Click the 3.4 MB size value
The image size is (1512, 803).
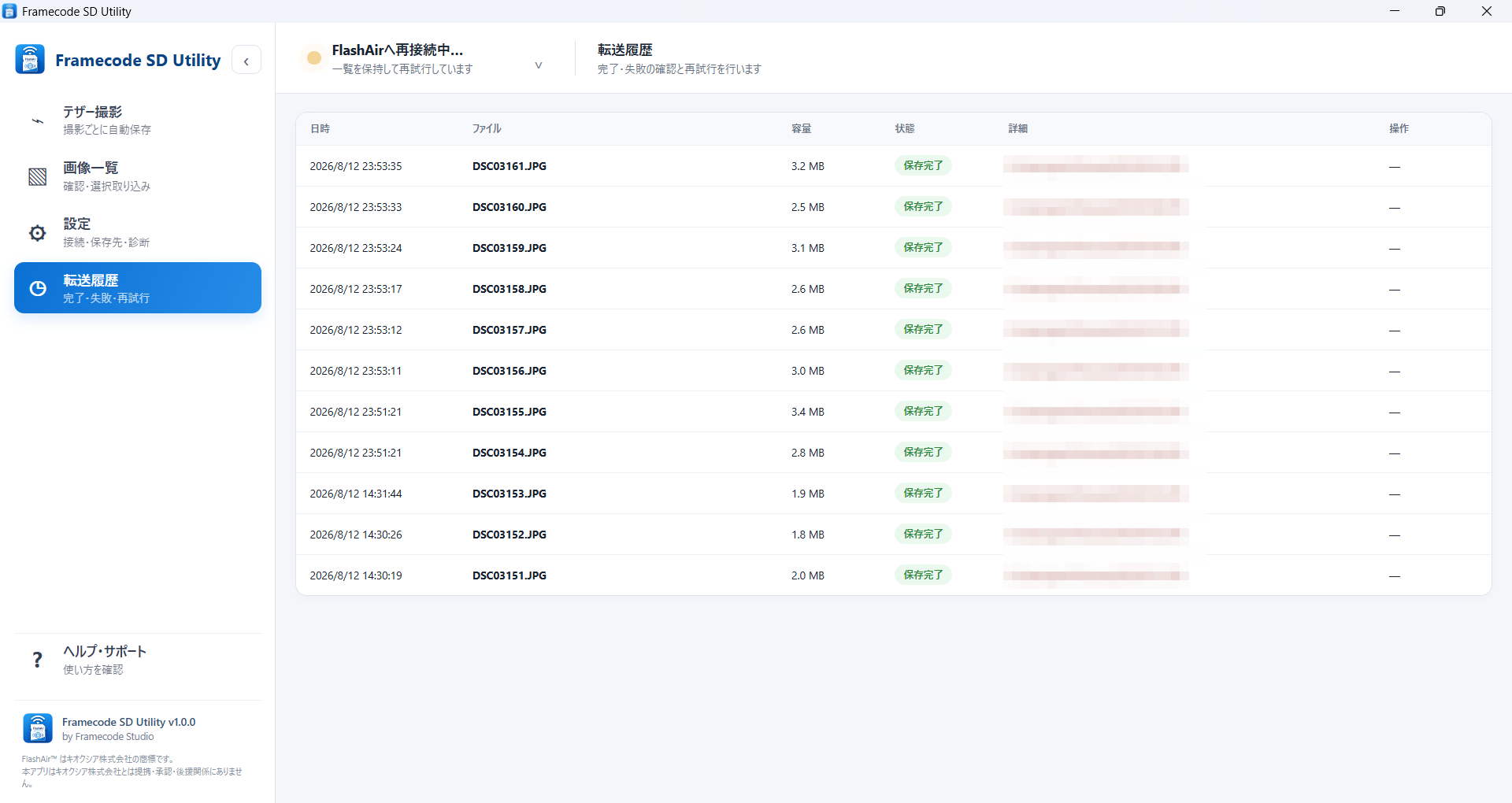808,412
